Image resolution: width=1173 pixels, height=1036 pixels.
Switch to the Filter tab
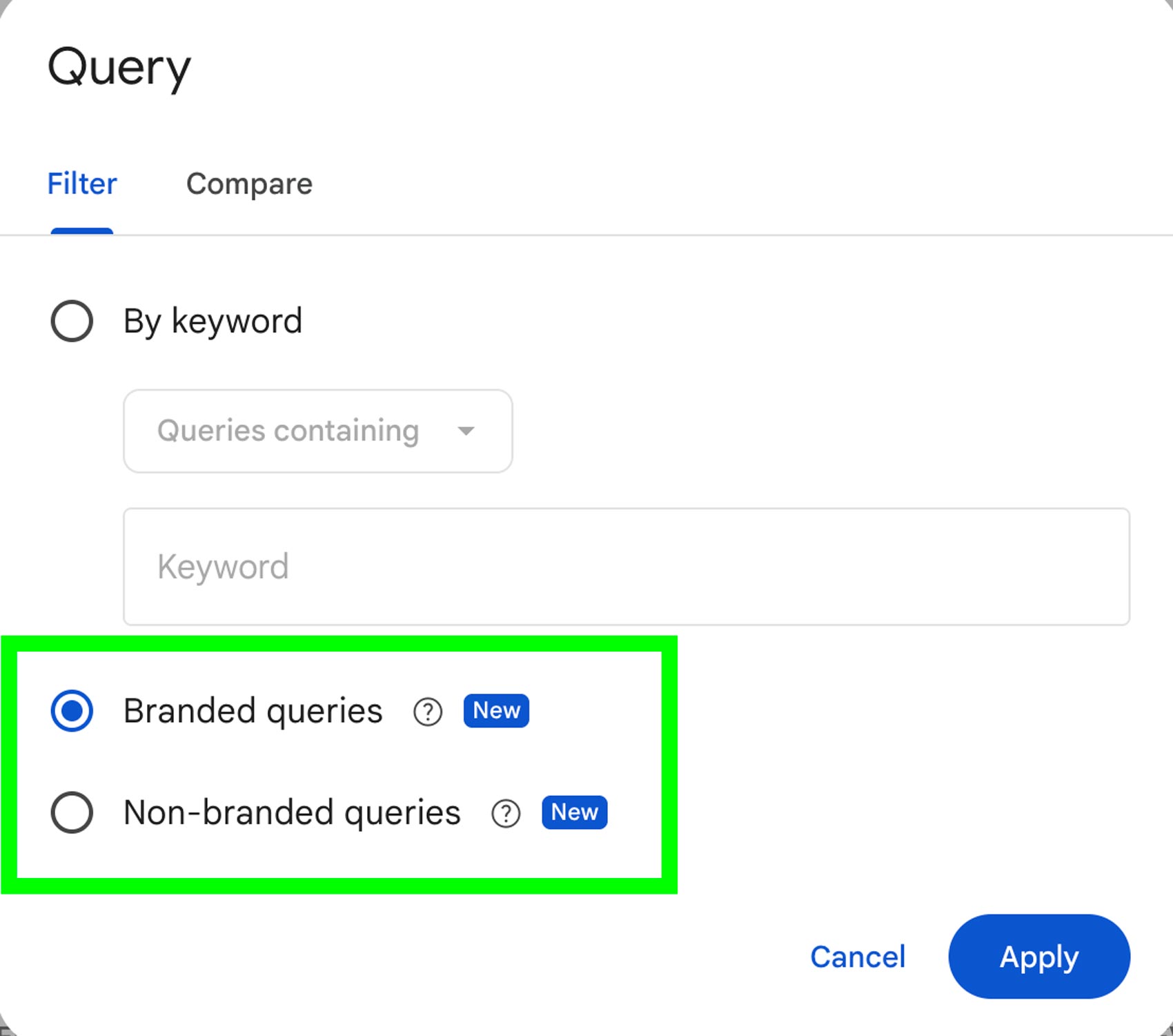[x=82, y=184]
